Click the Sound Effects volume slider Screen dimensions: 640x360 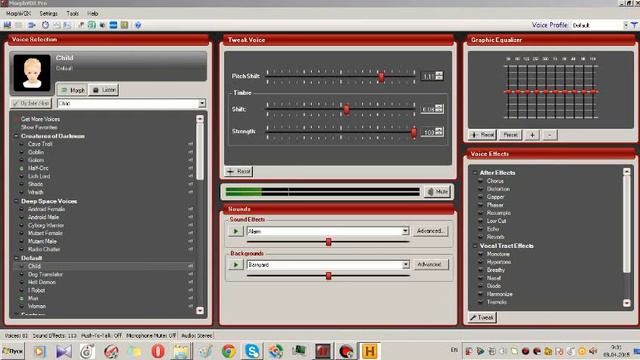[328, 242]
